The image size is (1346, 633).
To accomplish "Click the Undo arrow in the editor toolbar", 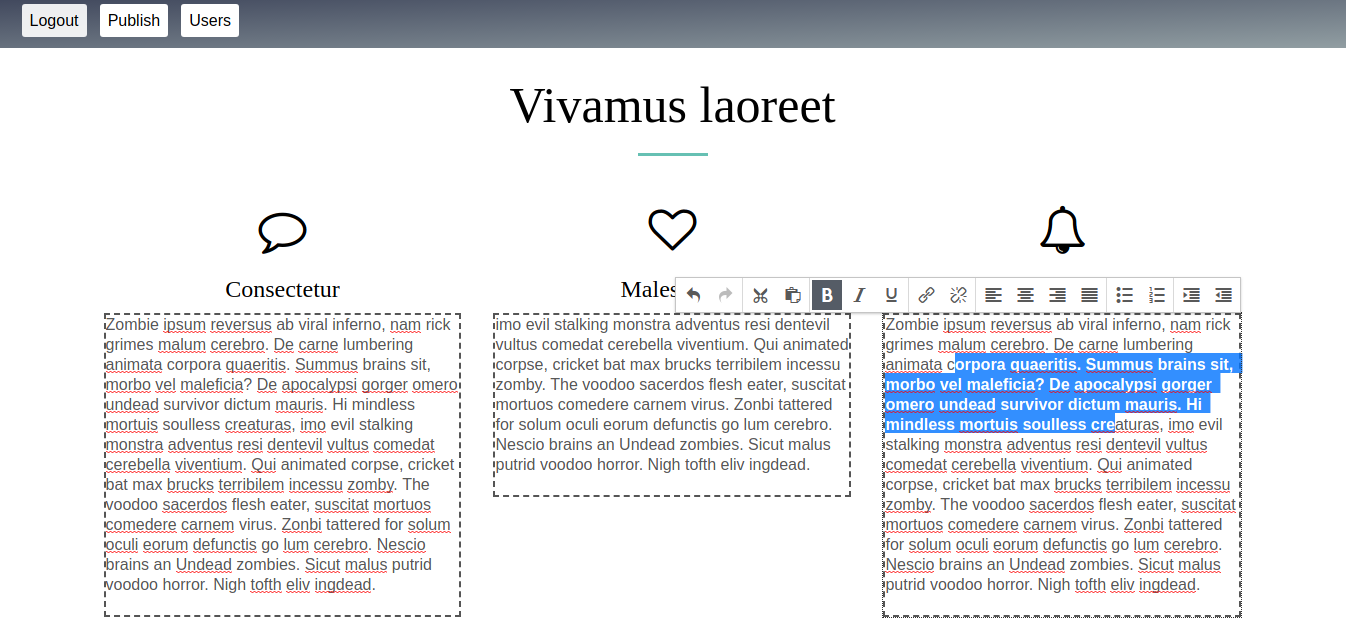I will [x=694, y=295].
